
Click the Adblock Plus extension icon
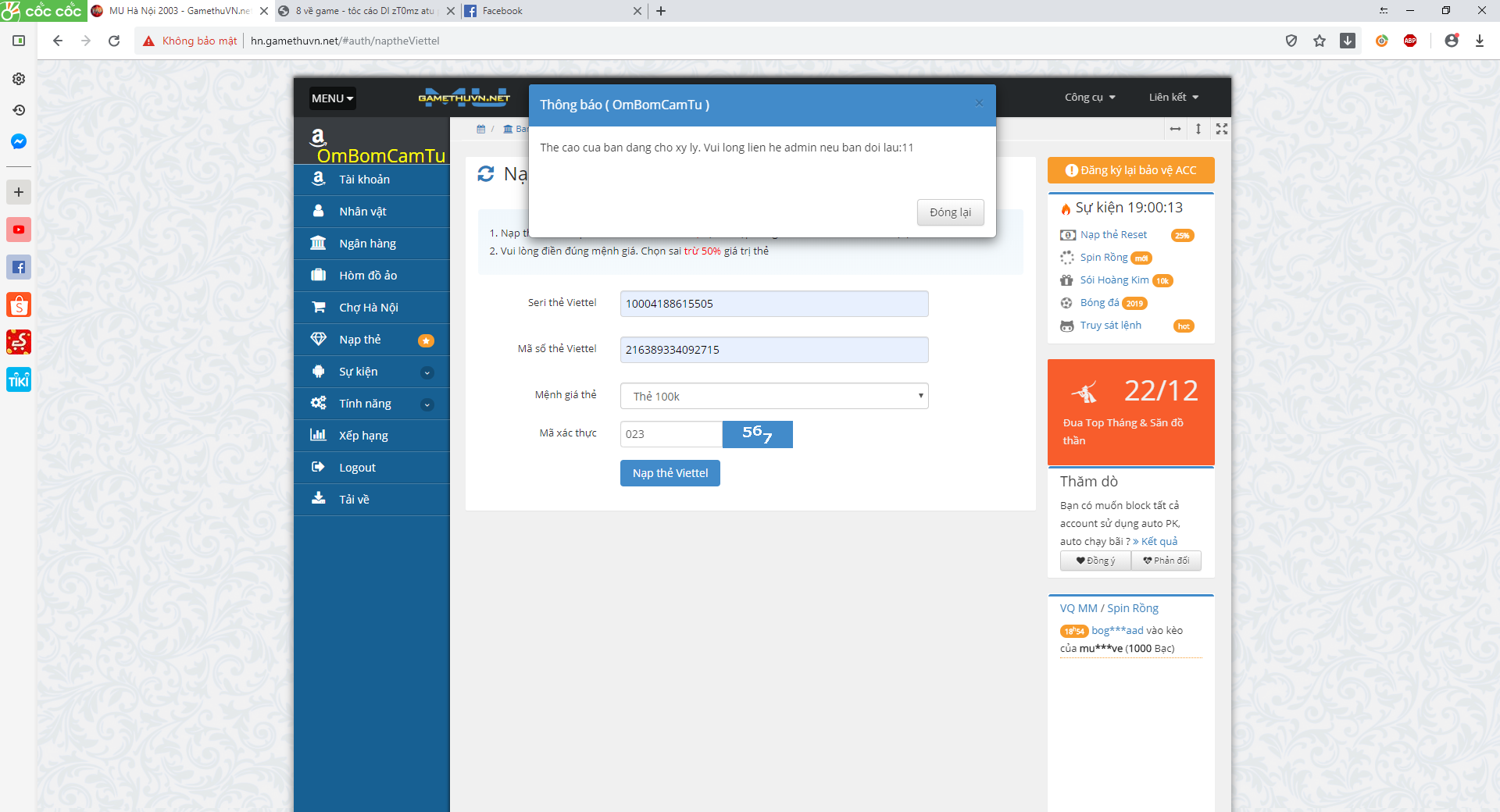pos(1410,41)
